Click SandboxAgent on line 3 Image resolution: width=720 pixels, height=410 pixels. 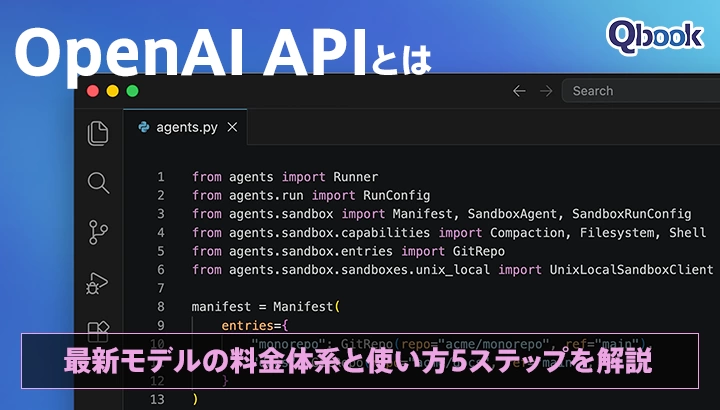[x=512, y=214]
